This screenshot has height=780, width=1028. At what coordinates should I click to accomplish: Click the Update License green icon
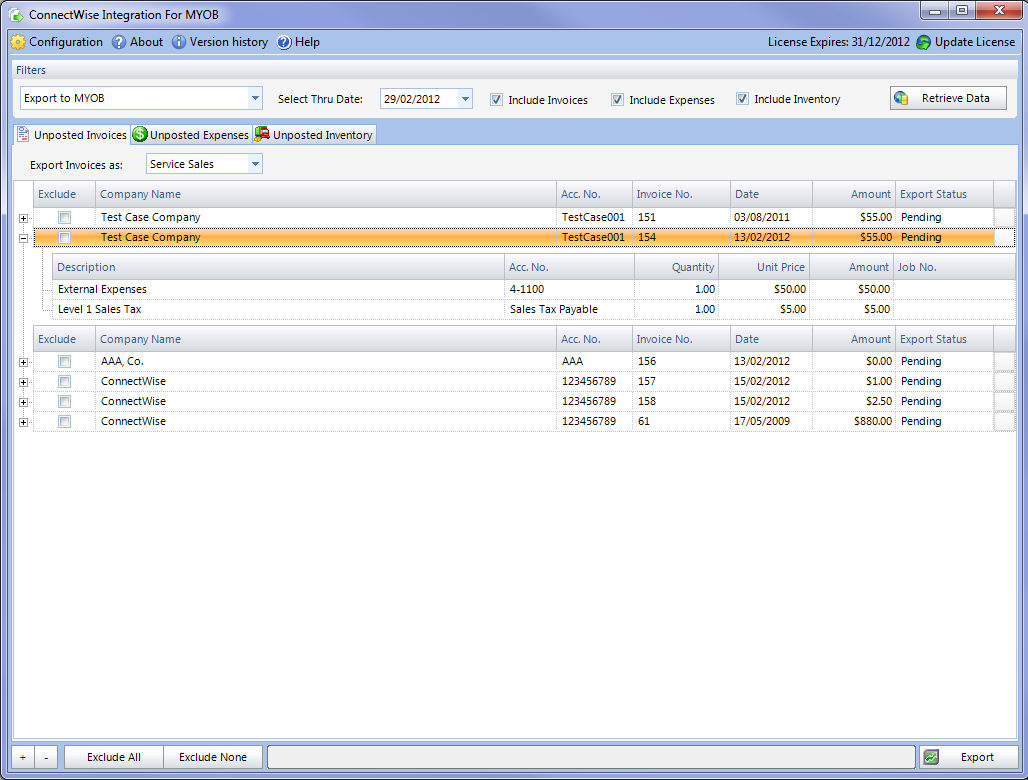click(x=924, y=43)
